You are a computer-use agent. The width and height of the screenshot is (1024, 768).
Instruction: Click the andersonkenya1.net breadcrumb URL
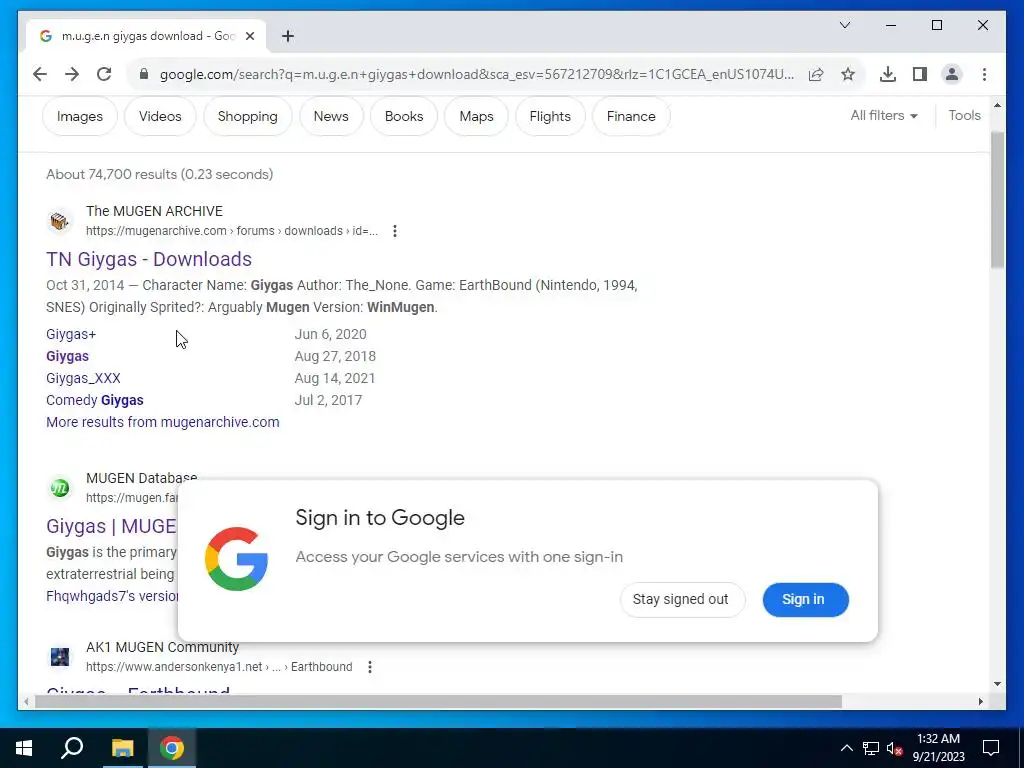point(219,667)
